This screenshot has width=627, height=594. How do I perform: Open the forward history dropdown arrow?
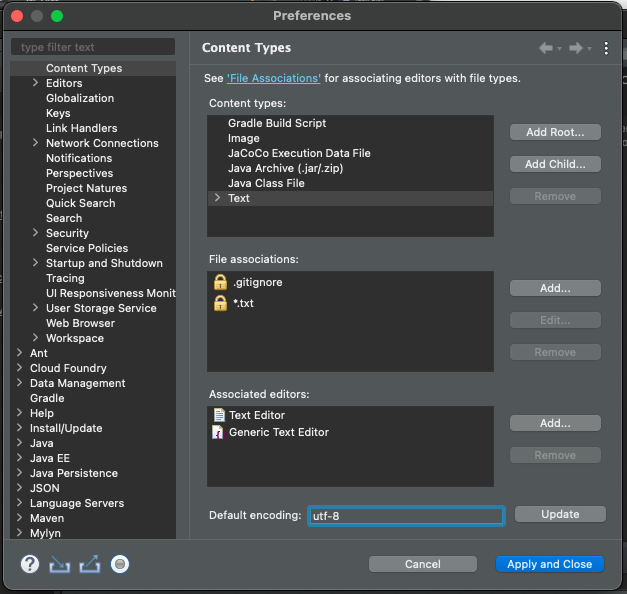(589, 49)
